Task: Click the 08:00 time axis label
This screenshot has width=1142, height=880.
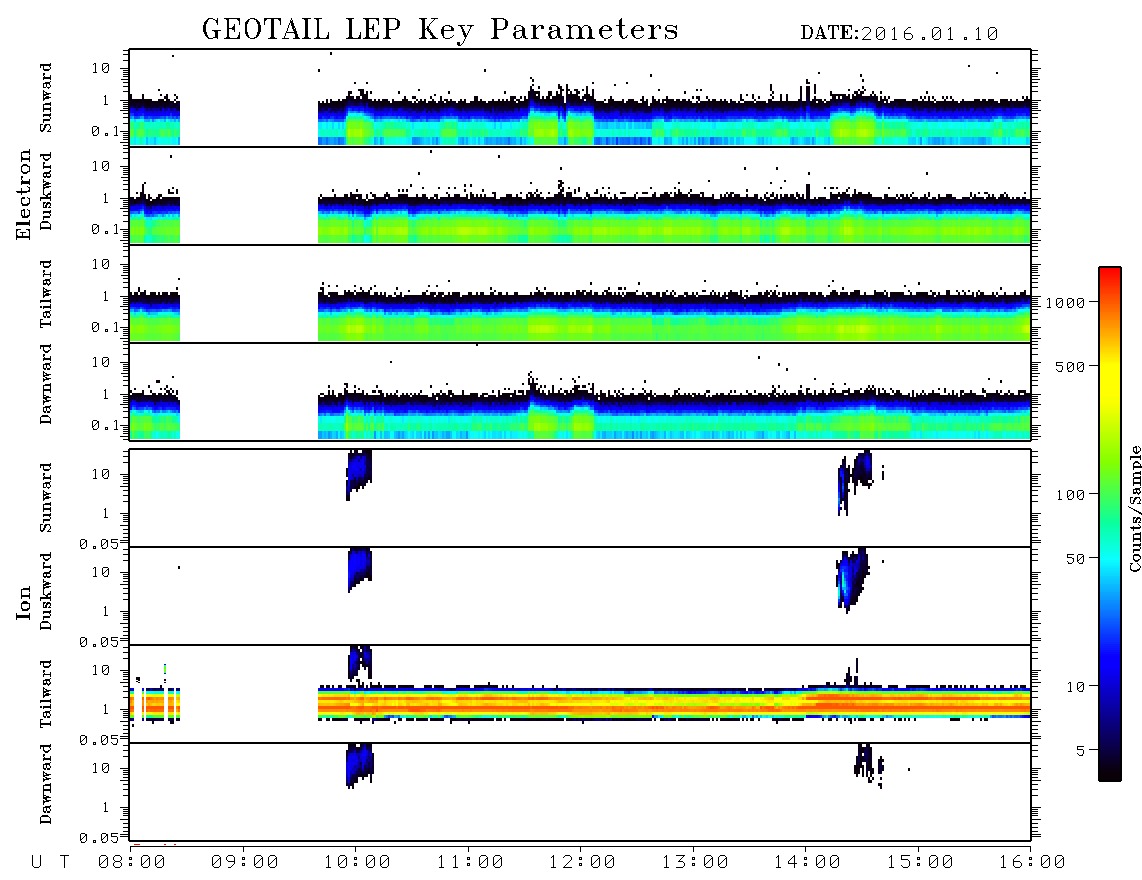Action: [132, 862]
